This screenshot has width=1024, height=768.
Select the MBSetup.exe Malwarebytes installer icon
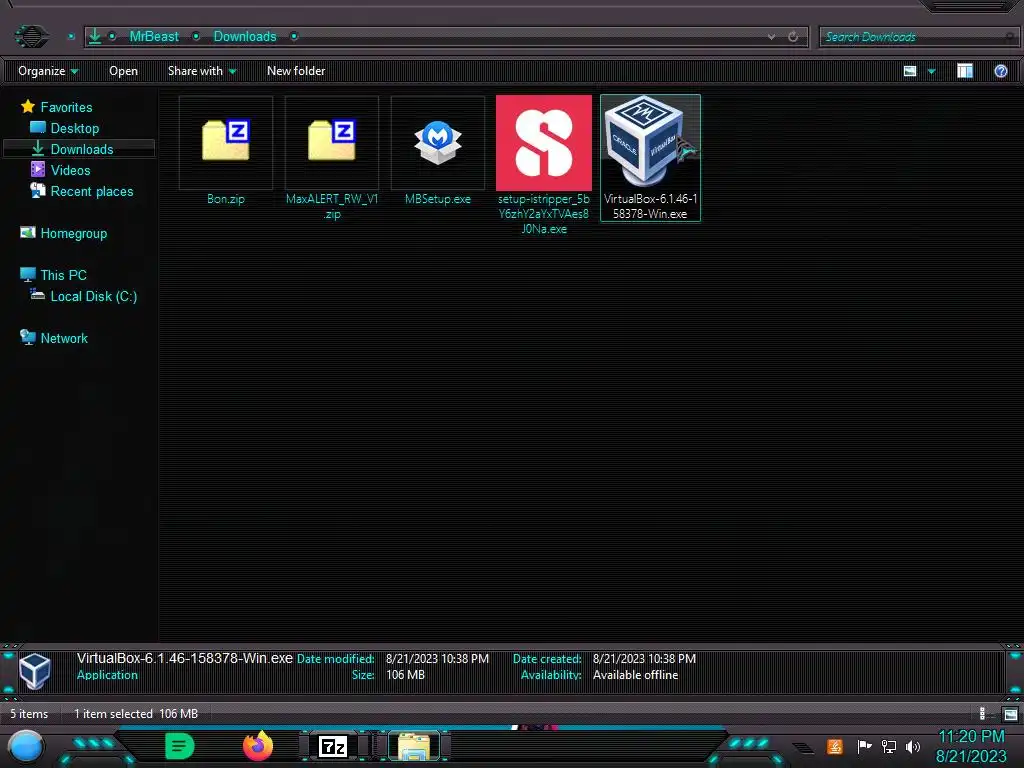click(438, 142)
